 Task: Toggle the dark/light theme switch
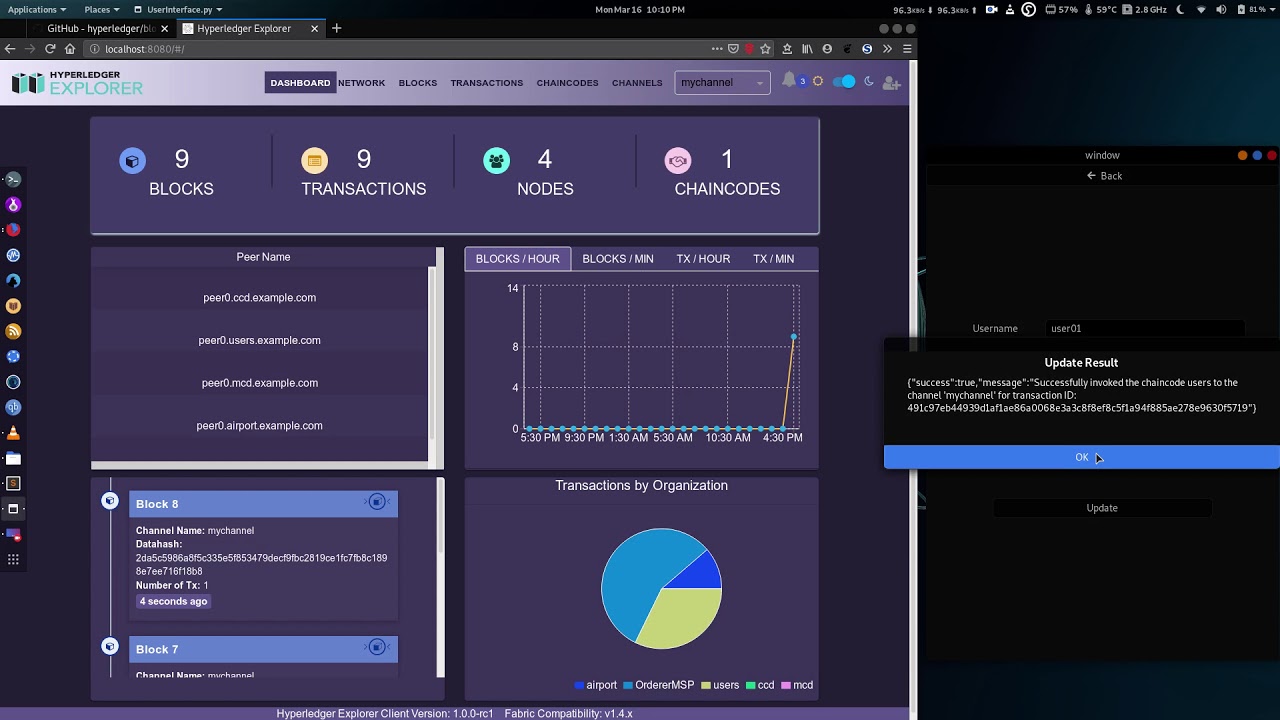(x=844, y=82)
